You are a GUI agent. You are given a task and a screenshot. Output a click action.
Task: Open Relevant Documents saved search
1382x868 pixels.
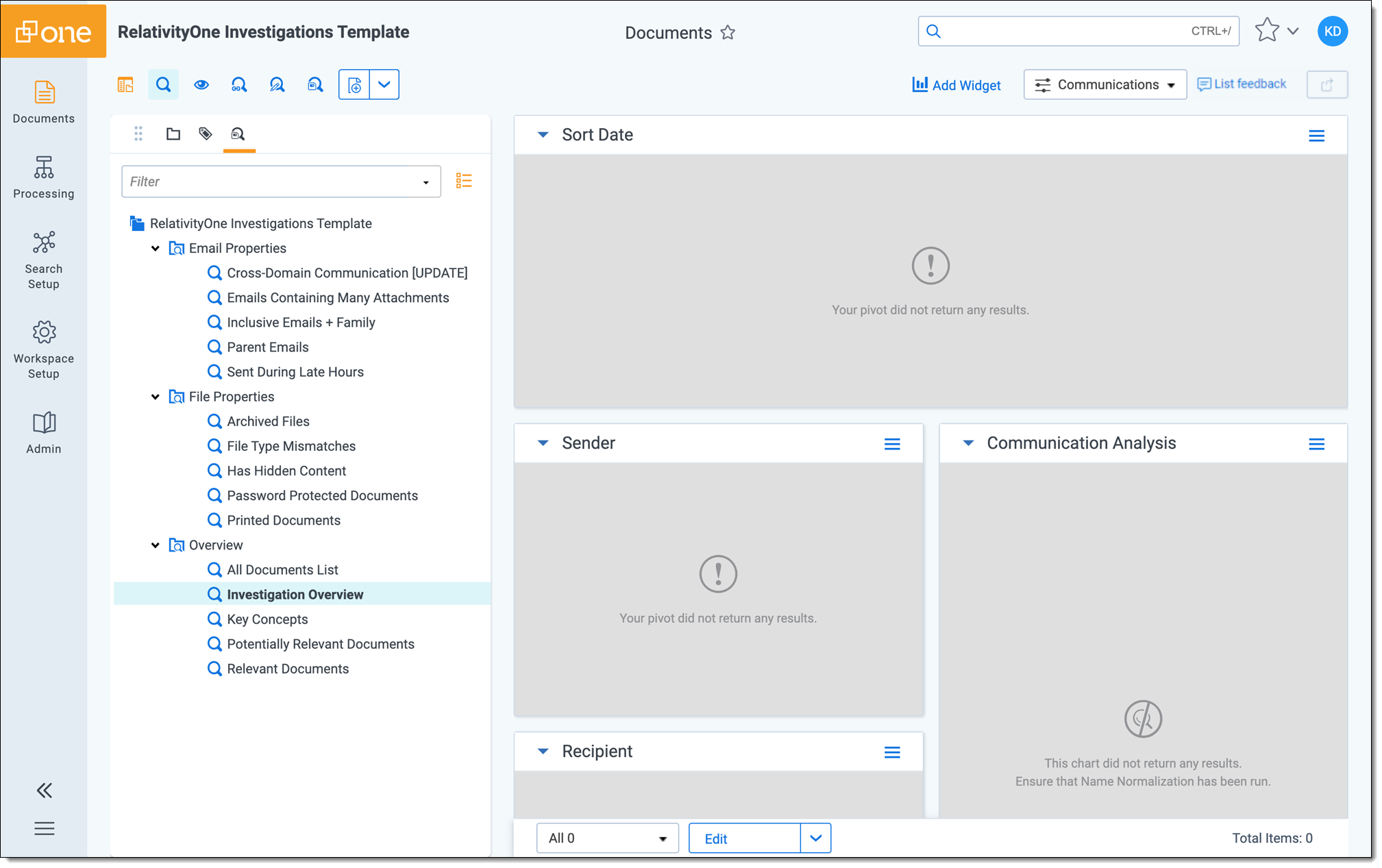[x=287, y=669]
